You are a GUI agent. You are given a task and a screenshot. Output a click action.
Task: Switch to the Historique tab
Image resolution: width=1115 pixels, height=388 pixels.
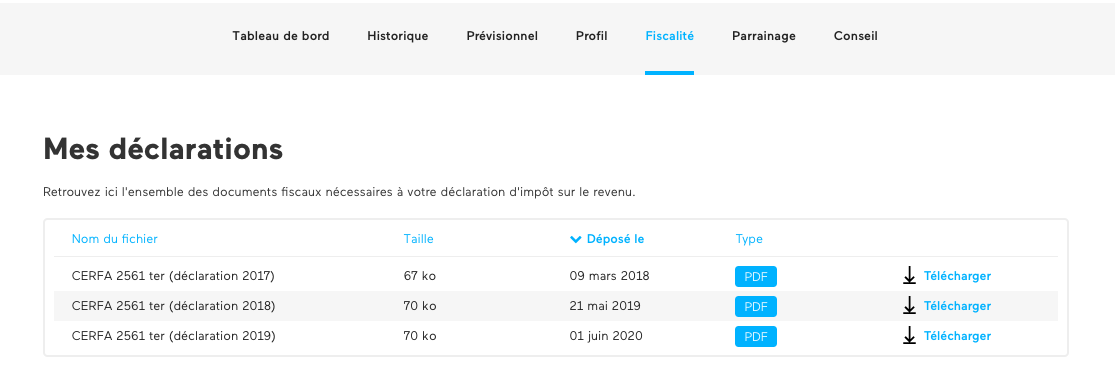coord(398,36)
